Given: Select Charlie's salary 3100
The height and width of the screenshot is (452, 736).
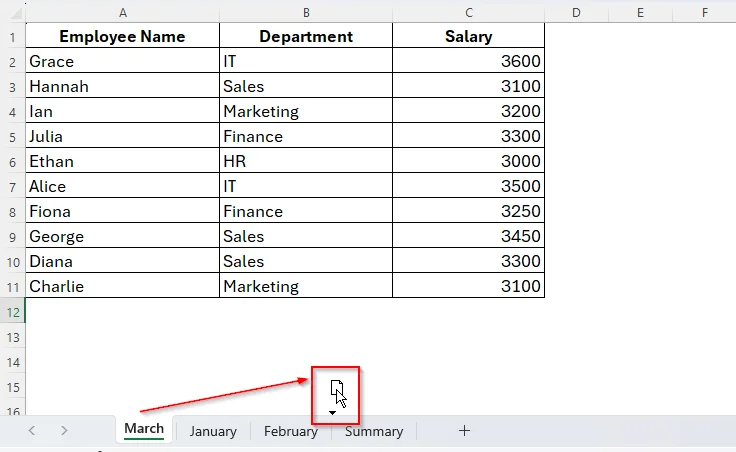Looking at the screenshot, I should pos(468,286).
